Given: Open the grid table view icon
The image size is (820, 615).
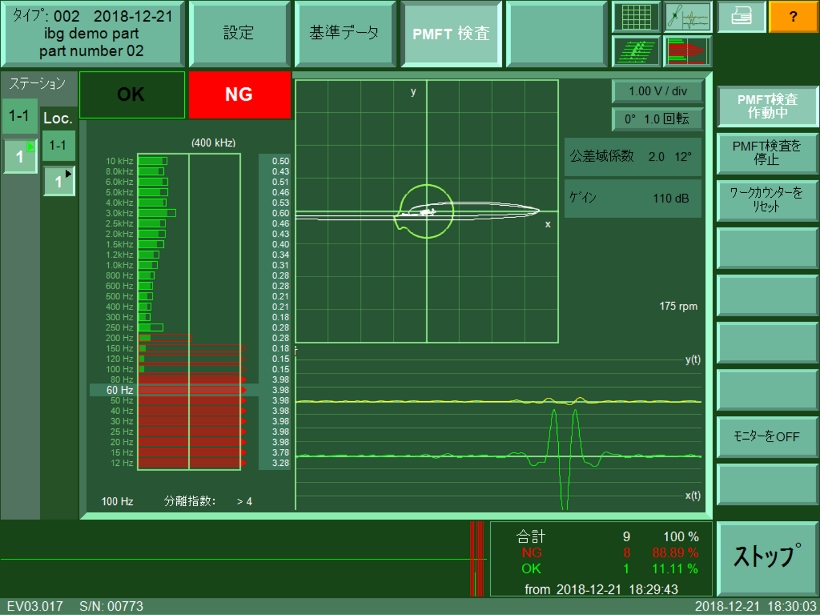Looking at the screenshot, I should point(637,17).
